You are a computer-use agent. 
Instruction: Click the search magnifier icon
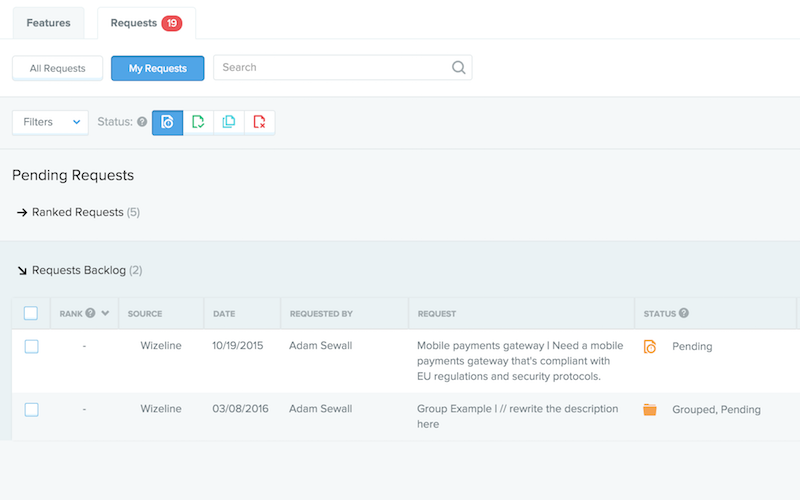coord(458,67)
